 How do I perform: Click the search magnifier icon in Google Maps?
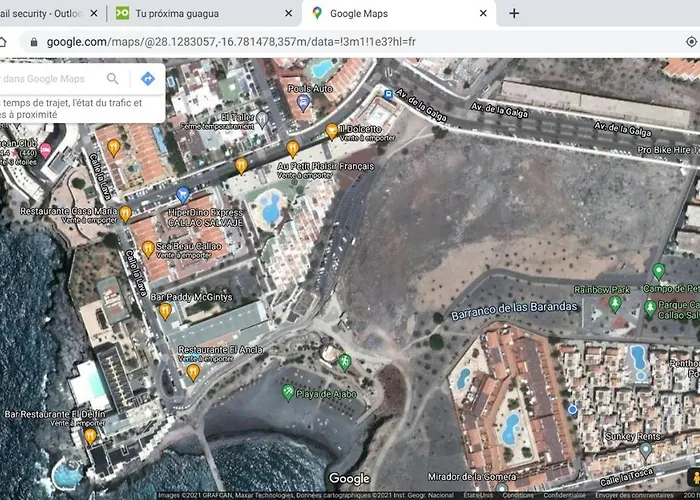pyautogui.click(x=112, y=79)
